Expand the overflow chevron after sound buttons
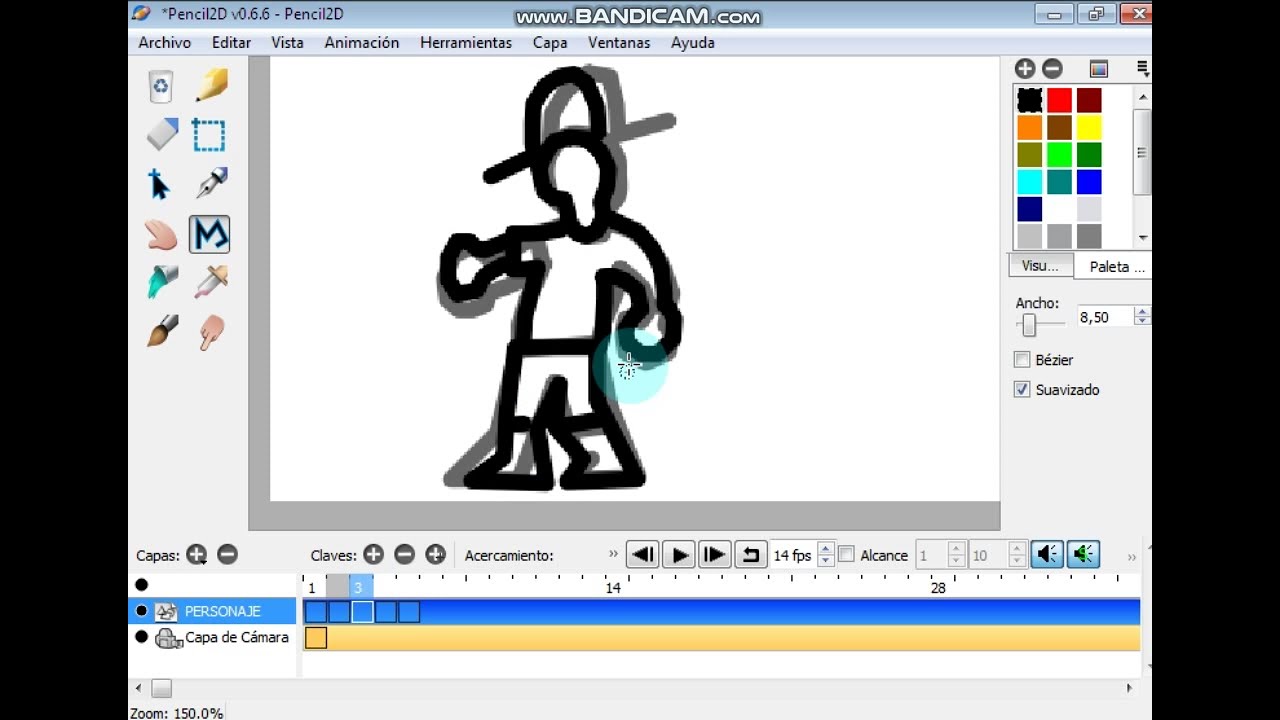 click(x=1132, y=557)
